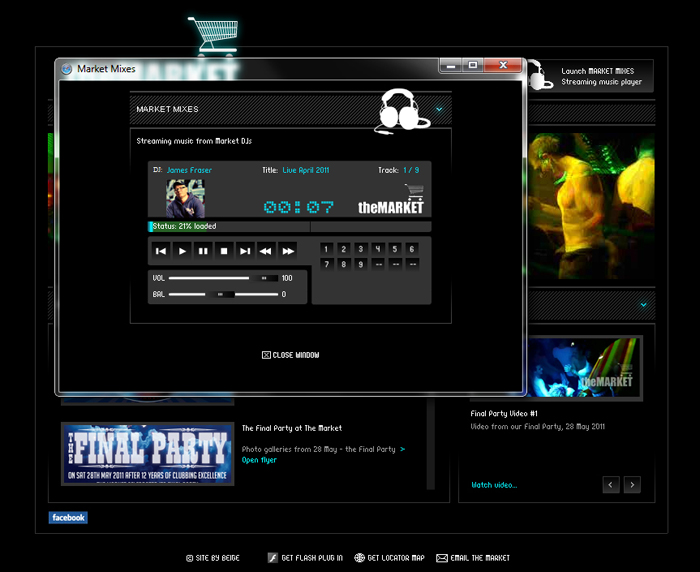
Task: Fast forward the current mix
Action: point(288,251)
